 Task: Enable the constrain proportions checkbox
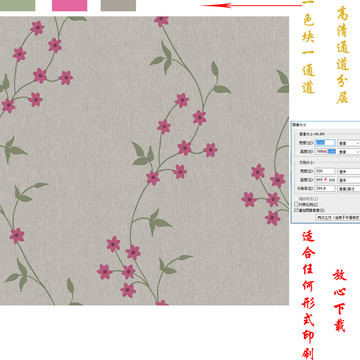point(296,204)
